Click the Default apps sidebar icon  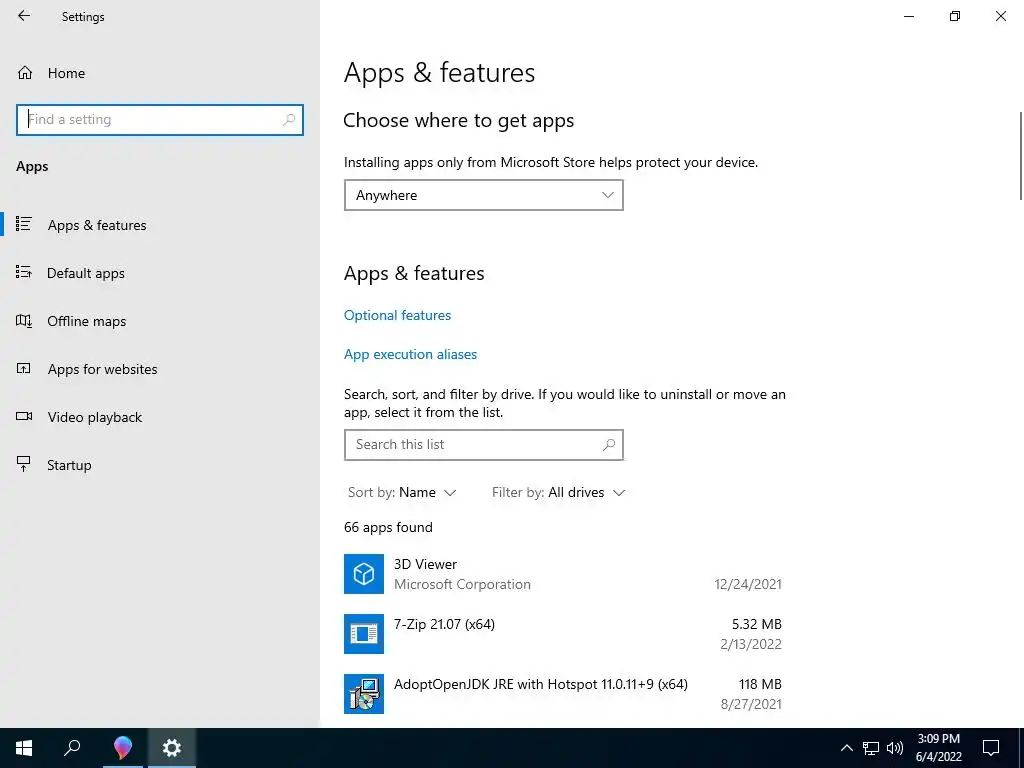pyautogui.click(x=24, y=272)
